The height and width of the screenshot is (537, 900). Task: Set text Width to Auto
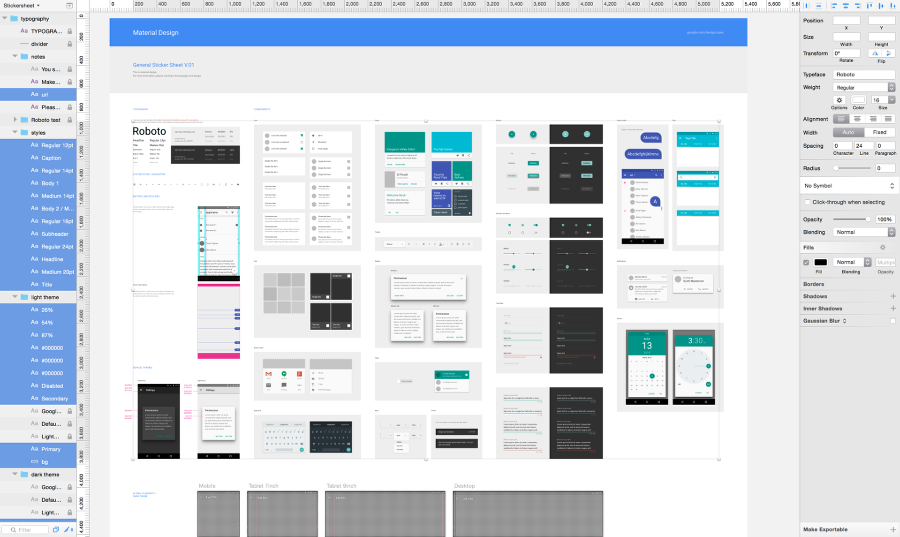pos(848,133)
